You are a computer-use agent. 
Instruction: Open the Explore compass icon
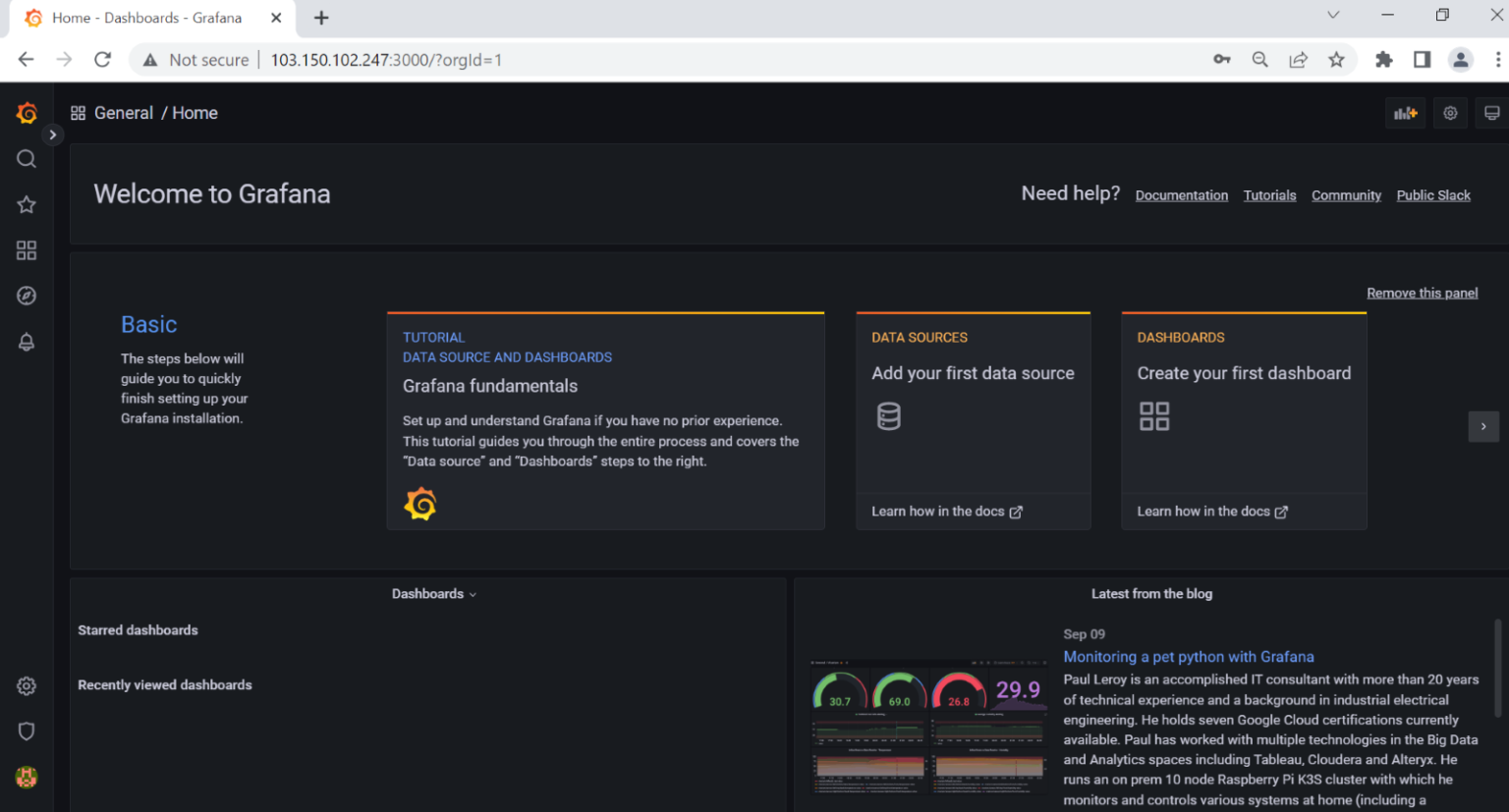(27, 296)
